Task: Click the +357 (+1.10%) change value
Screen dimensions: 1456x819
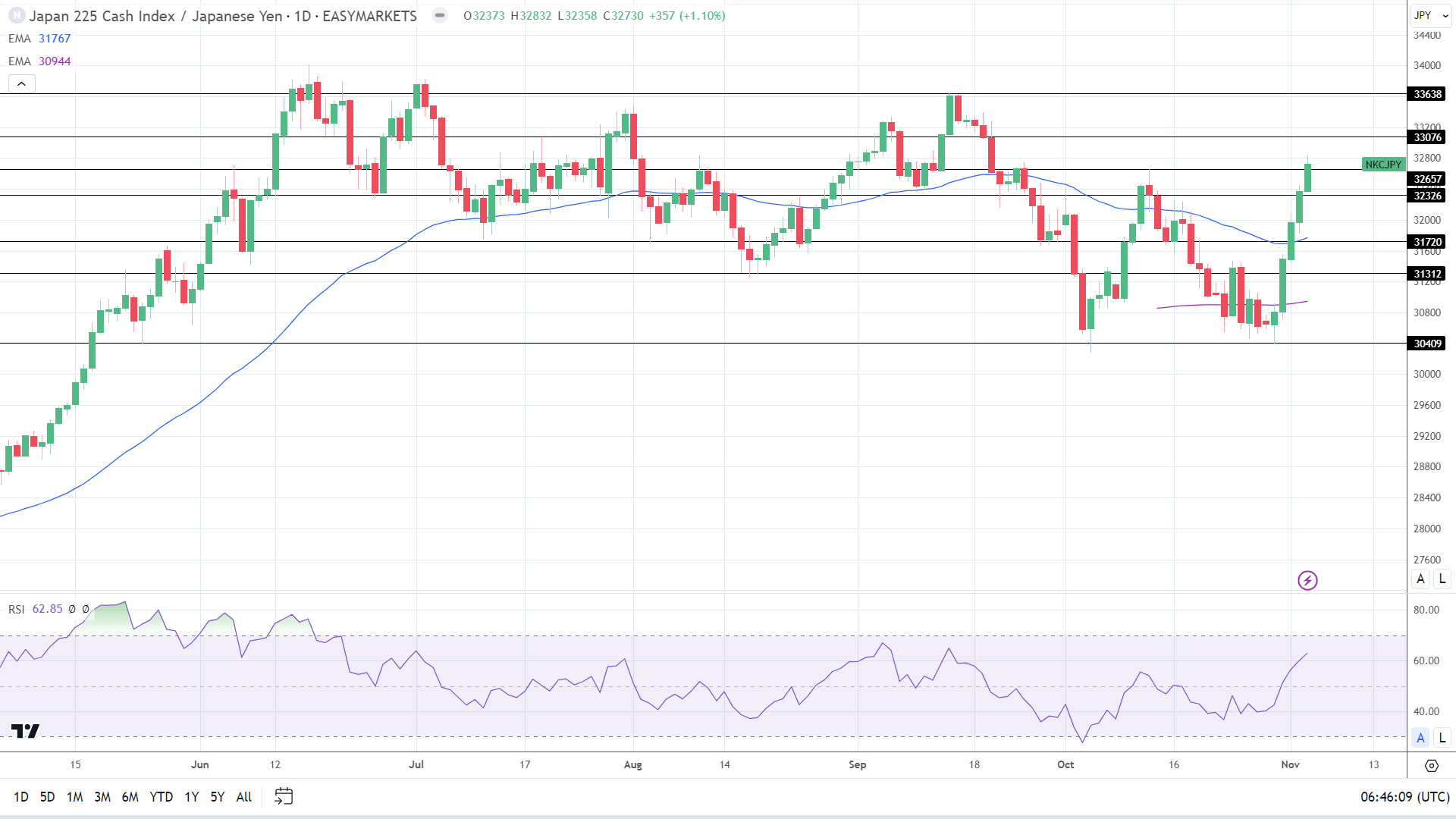Action: [x=687, y=16]
